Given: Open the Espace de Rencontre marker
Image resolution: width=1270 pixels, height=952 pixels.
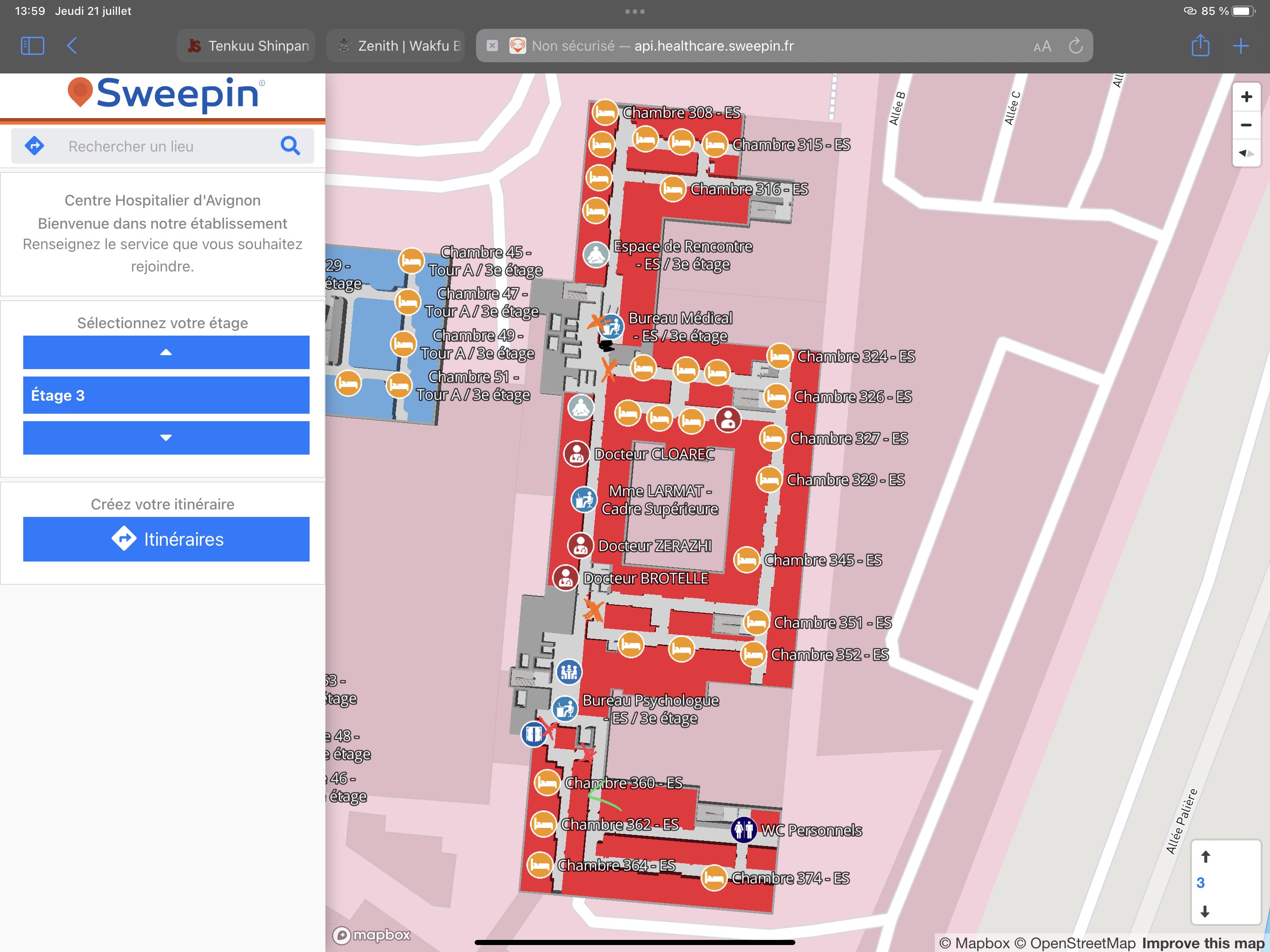Looking at the screenshot, I should [595, 254].
